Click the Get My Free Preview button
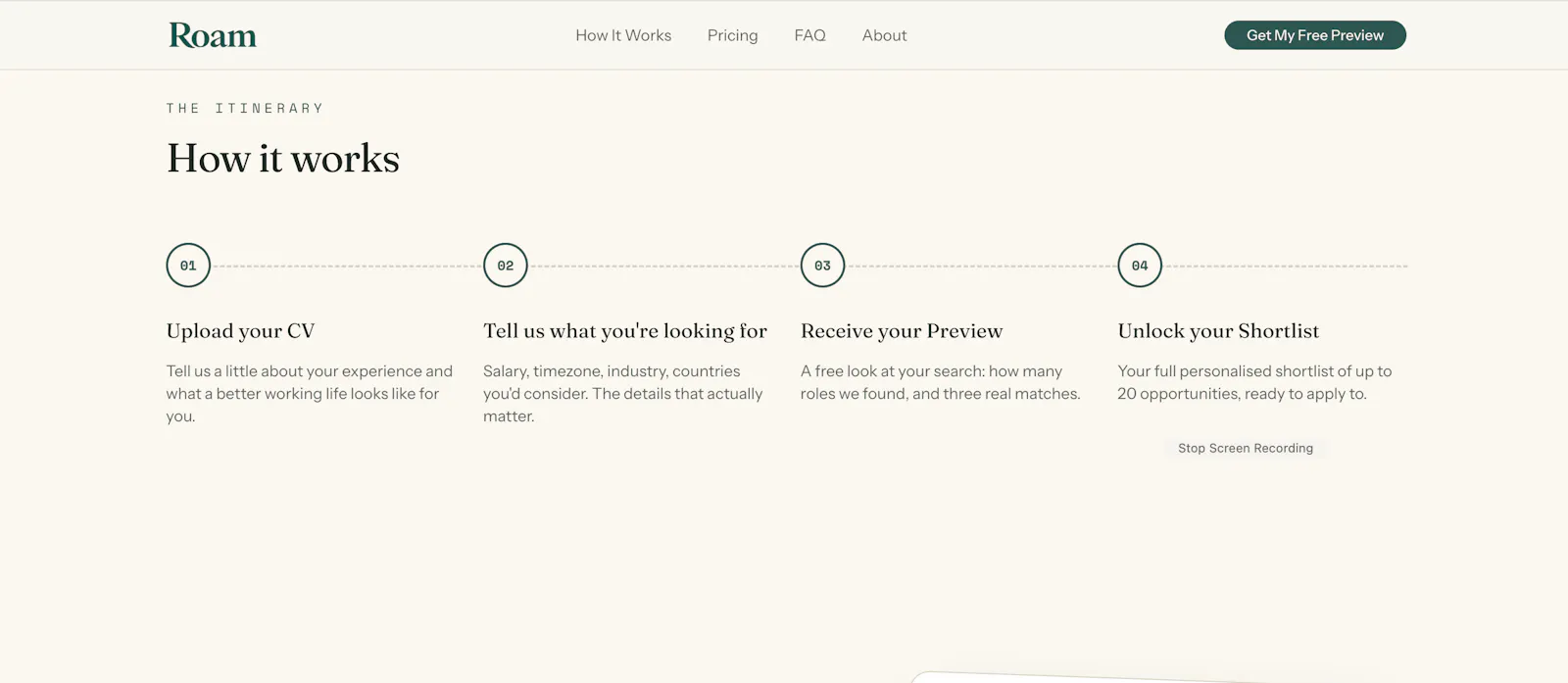The height and width of the screenshot is (683, 1568). click(1315, 35)
